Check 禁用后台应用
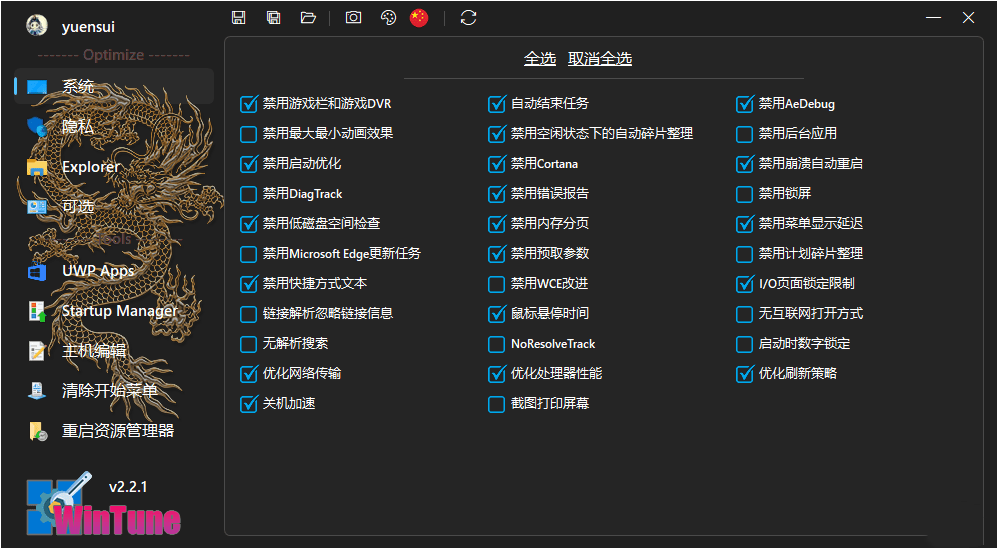The image size is (998, 549). (x=744, y=134)
